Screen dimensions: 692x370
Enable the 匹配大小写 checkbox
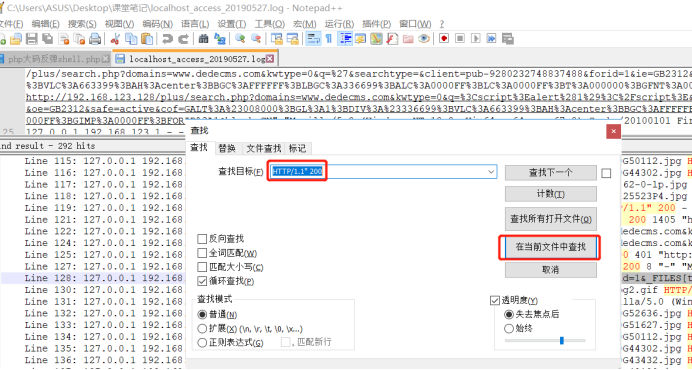tap(202, 267)
